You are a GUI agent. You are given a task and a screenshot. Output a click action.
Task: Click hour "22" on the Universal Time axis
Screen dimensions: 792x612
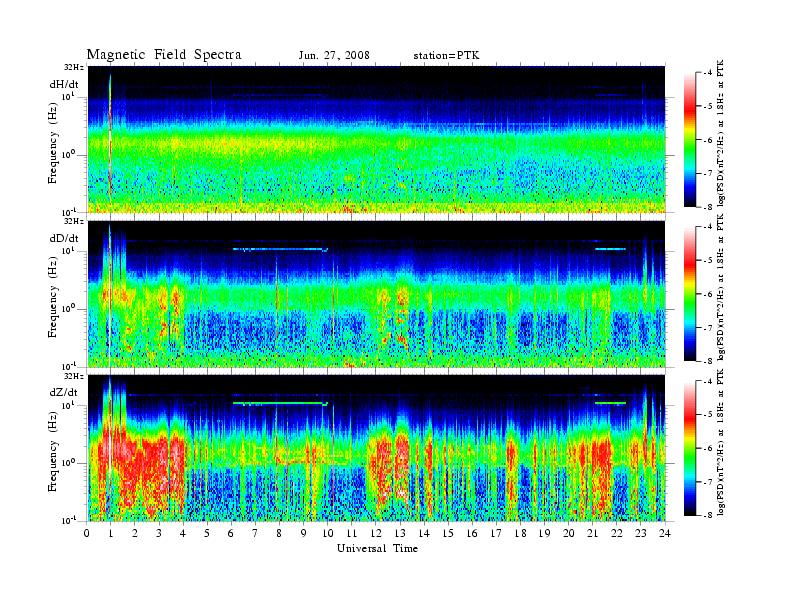(x=616, y=534)
